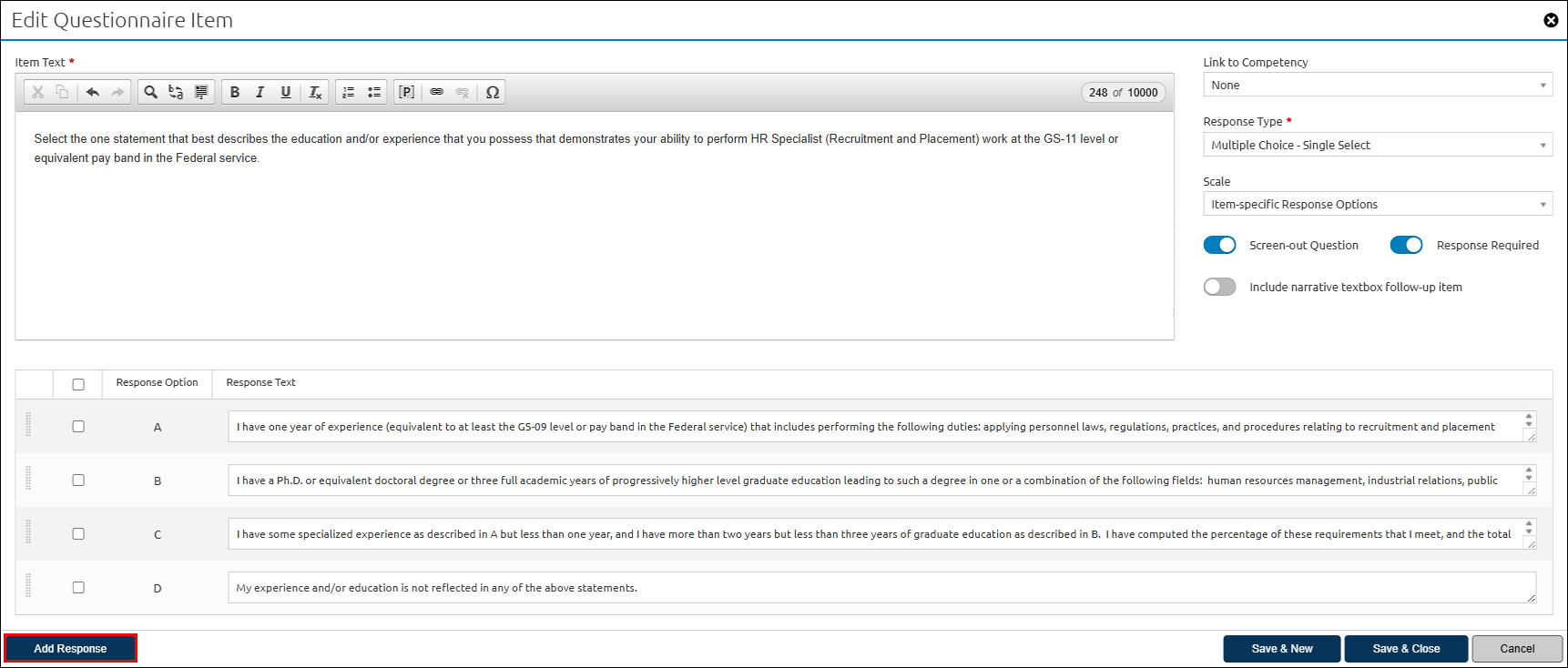1568x668 pixels.
Task: Grab the drag handle for response B
Action: click(x=28, y=479)
